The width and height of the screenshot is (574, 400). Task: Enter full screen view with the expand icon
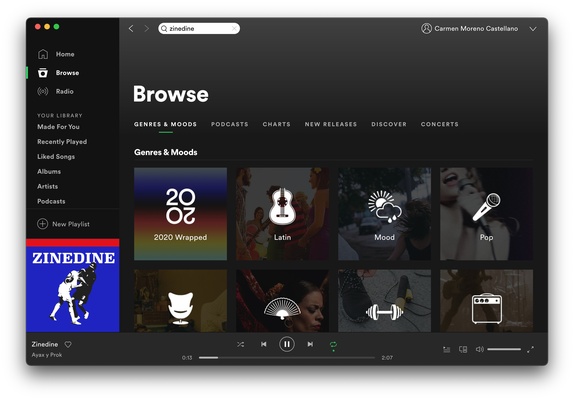[530, 349]
